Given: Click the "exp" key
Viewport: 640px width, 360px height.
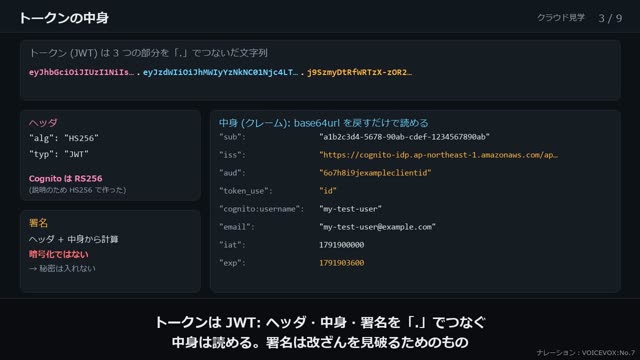Looking at the screenshot, I should [233, 263].
